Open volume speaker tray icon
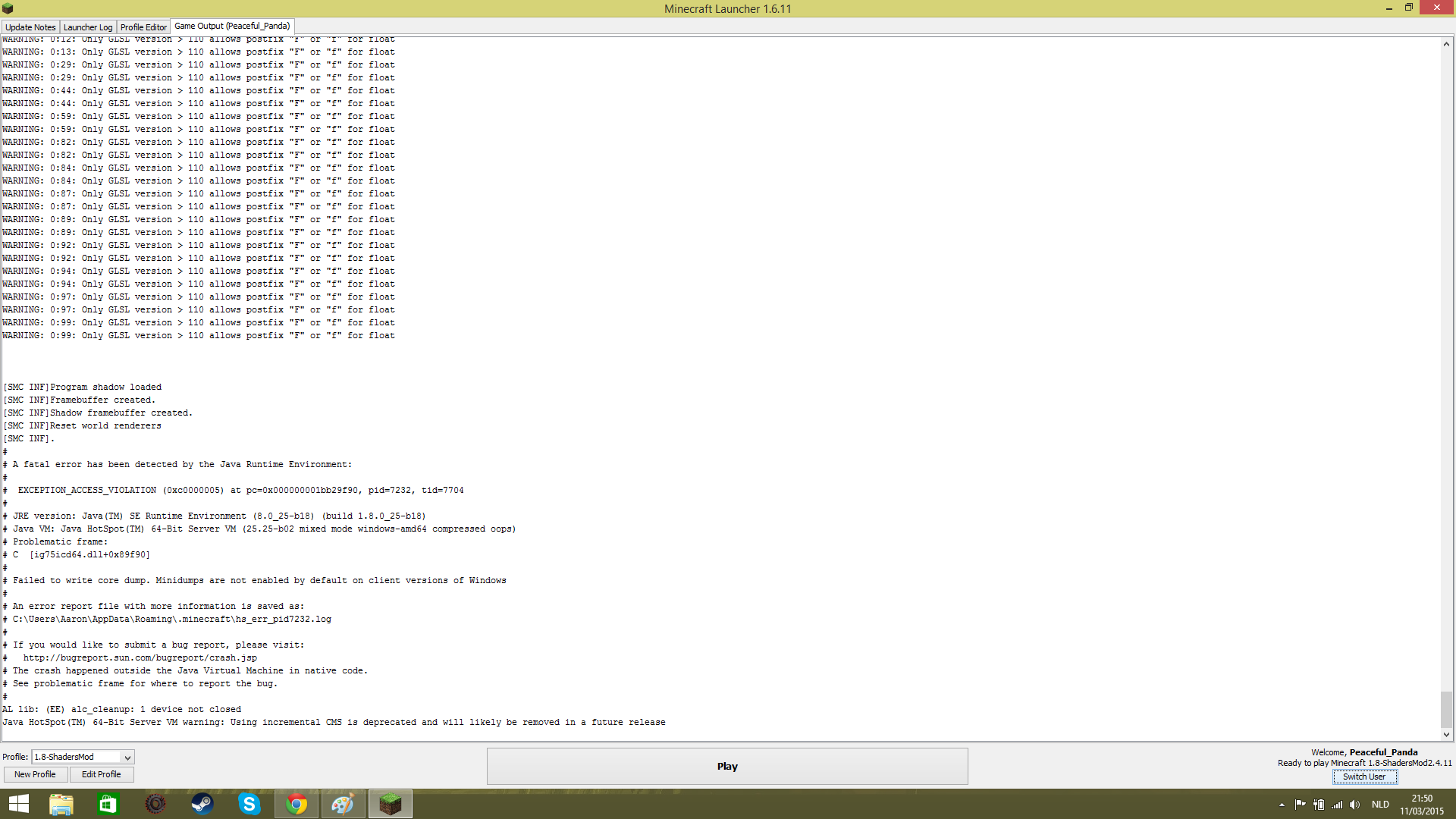The width and height of the screenshot is (1456, 819). point(1355,805)
